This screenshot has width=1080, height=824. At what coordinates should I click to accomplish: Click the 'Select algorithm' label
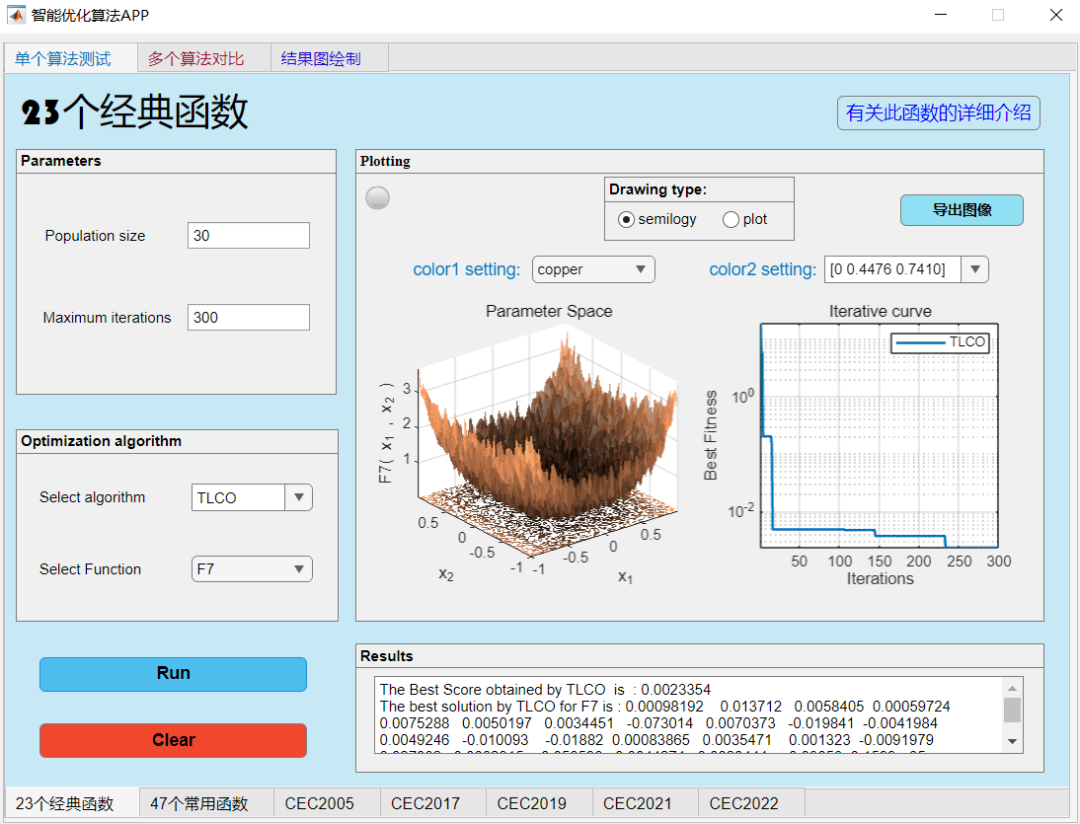click(92, 497)
